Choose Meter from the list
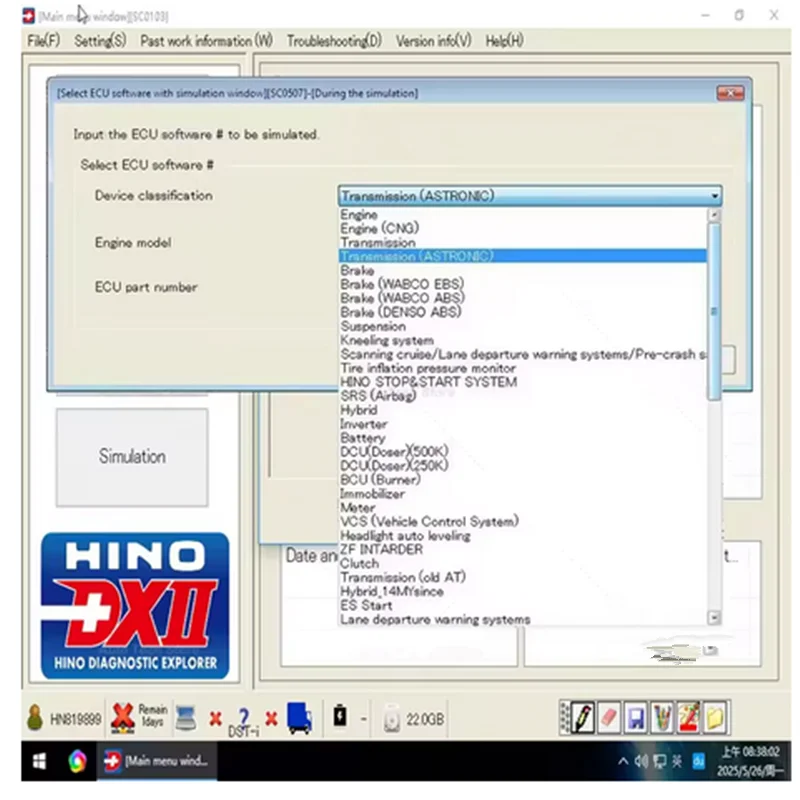This screenshot has height=800, width=800. 523,508
